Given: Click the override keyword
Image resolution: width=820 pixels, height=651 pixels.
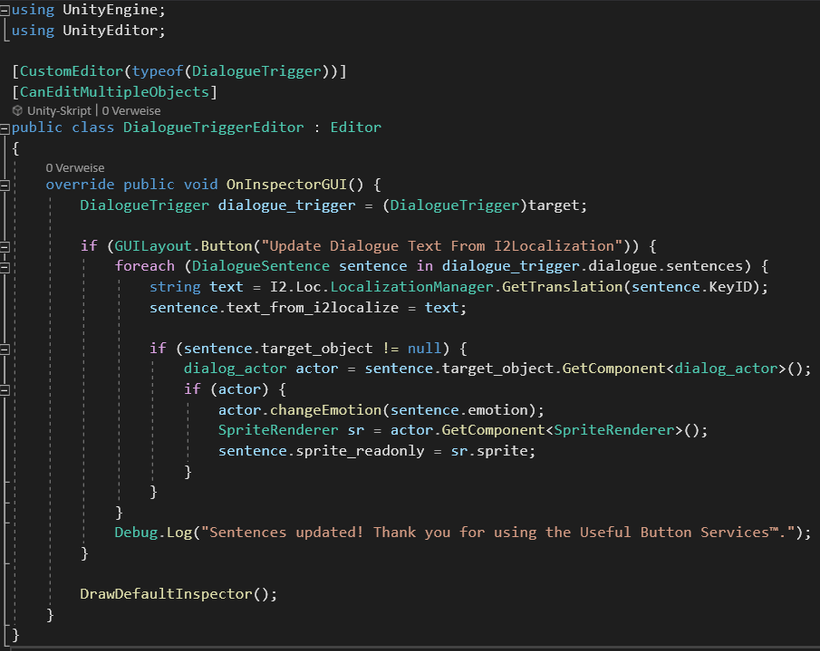Looking at the screenshot, I should [x=80, y=185].
